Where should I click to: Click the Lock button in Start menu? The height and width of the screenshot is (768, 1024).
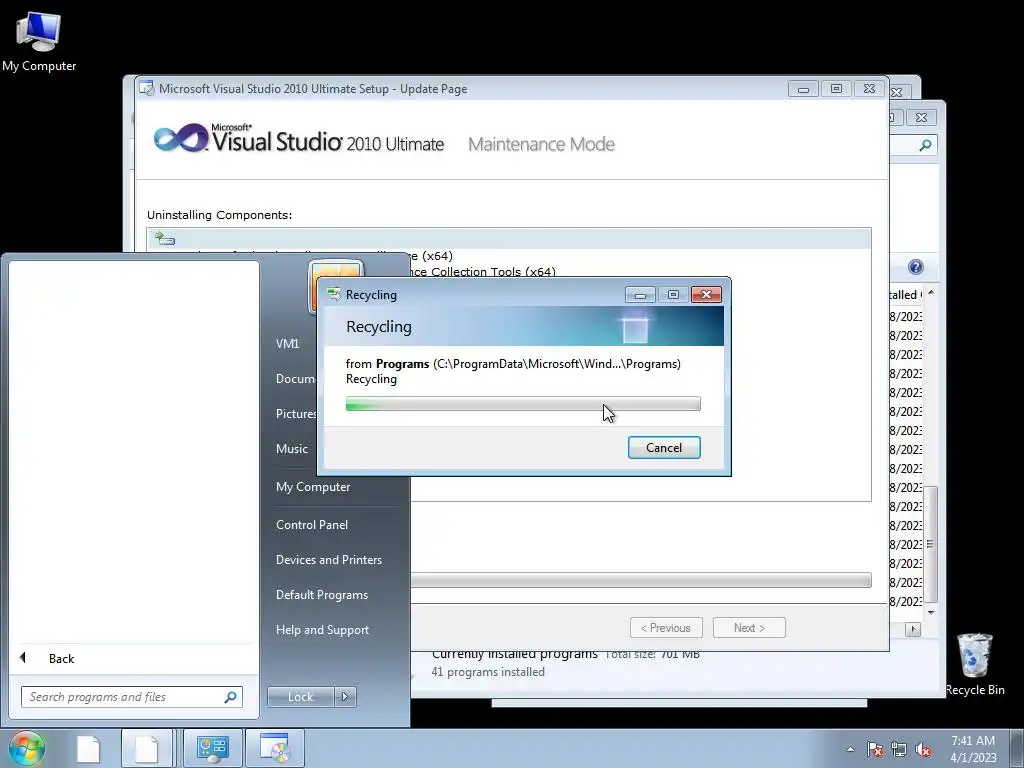tap(300, 697)
